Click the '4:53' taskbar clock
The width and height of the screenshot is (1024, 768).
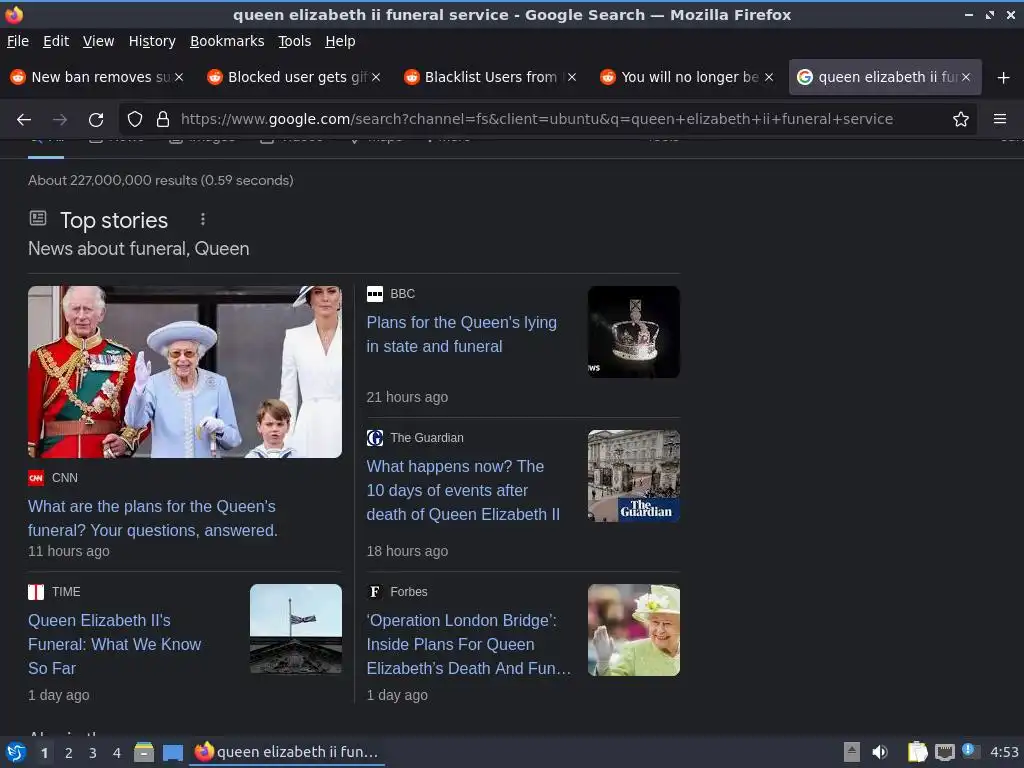click(1004, 752)
